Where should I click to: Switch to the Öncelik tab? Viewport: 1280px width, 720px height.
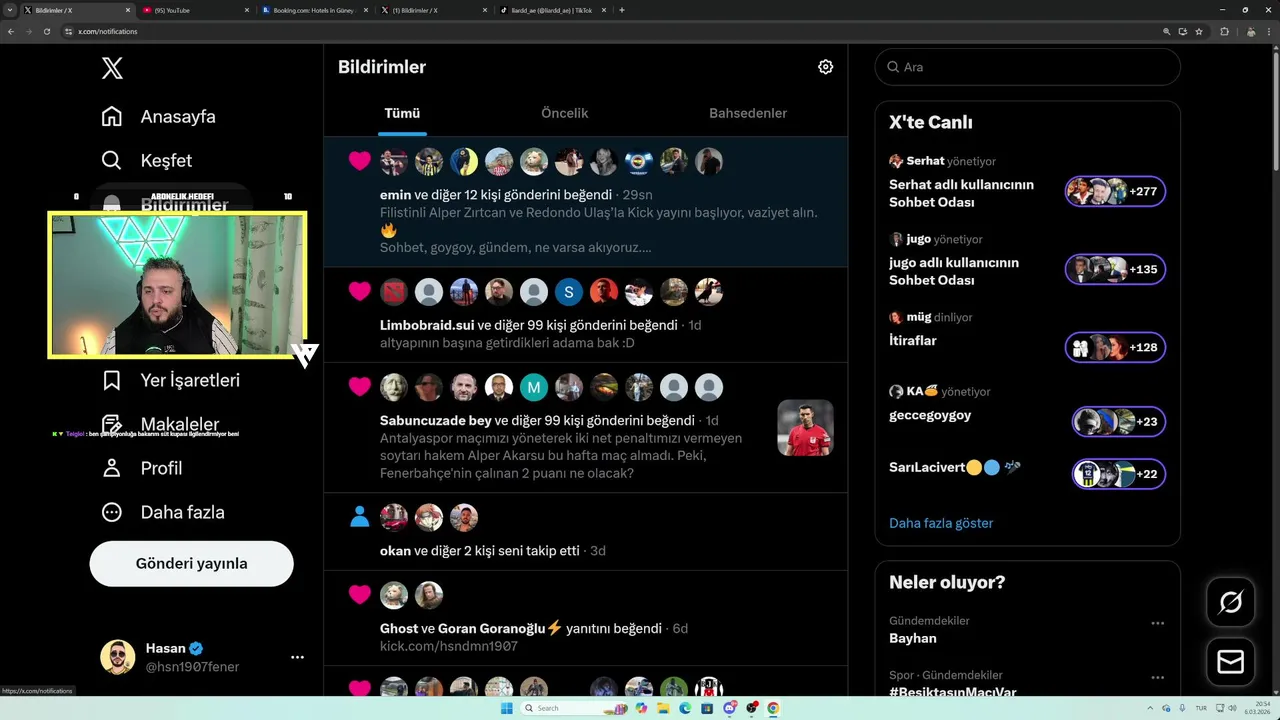[564, 113]
